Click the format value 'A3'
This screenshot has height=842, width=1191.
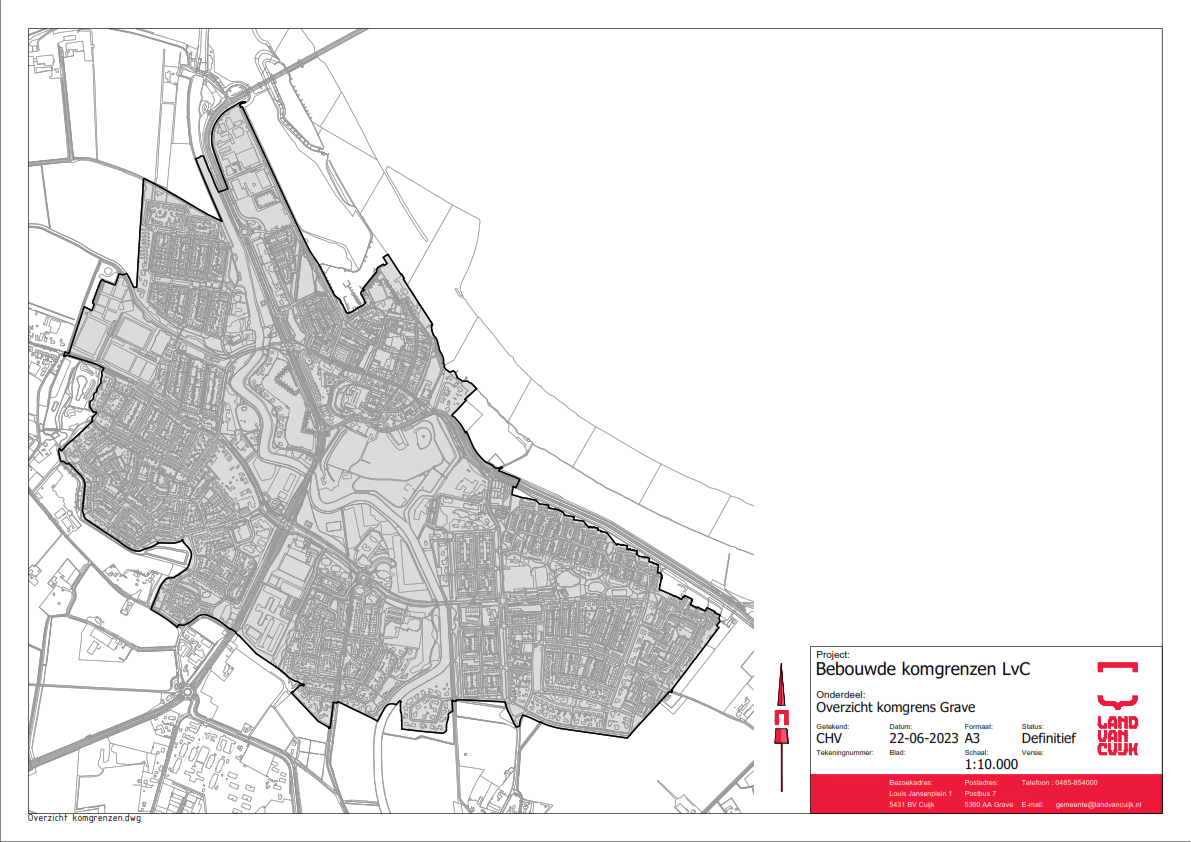coord(972,739)
